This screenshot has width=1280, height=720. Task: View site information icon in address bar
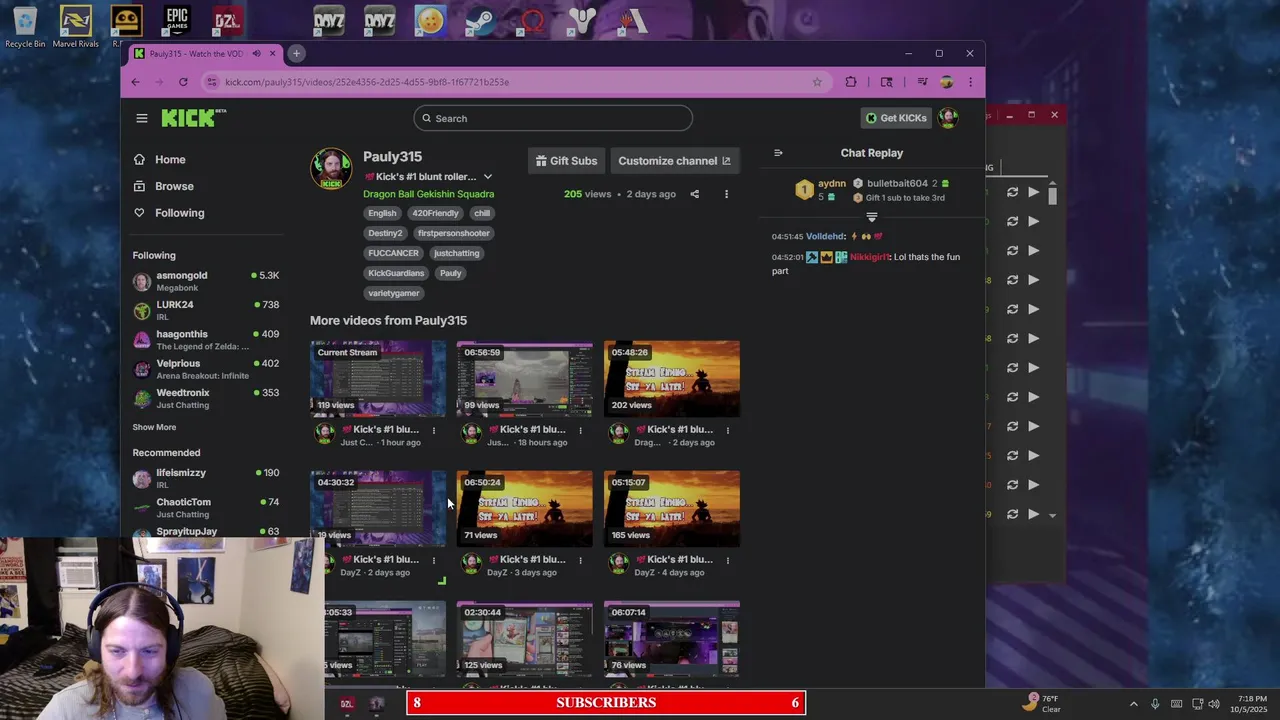pos(211,82)
